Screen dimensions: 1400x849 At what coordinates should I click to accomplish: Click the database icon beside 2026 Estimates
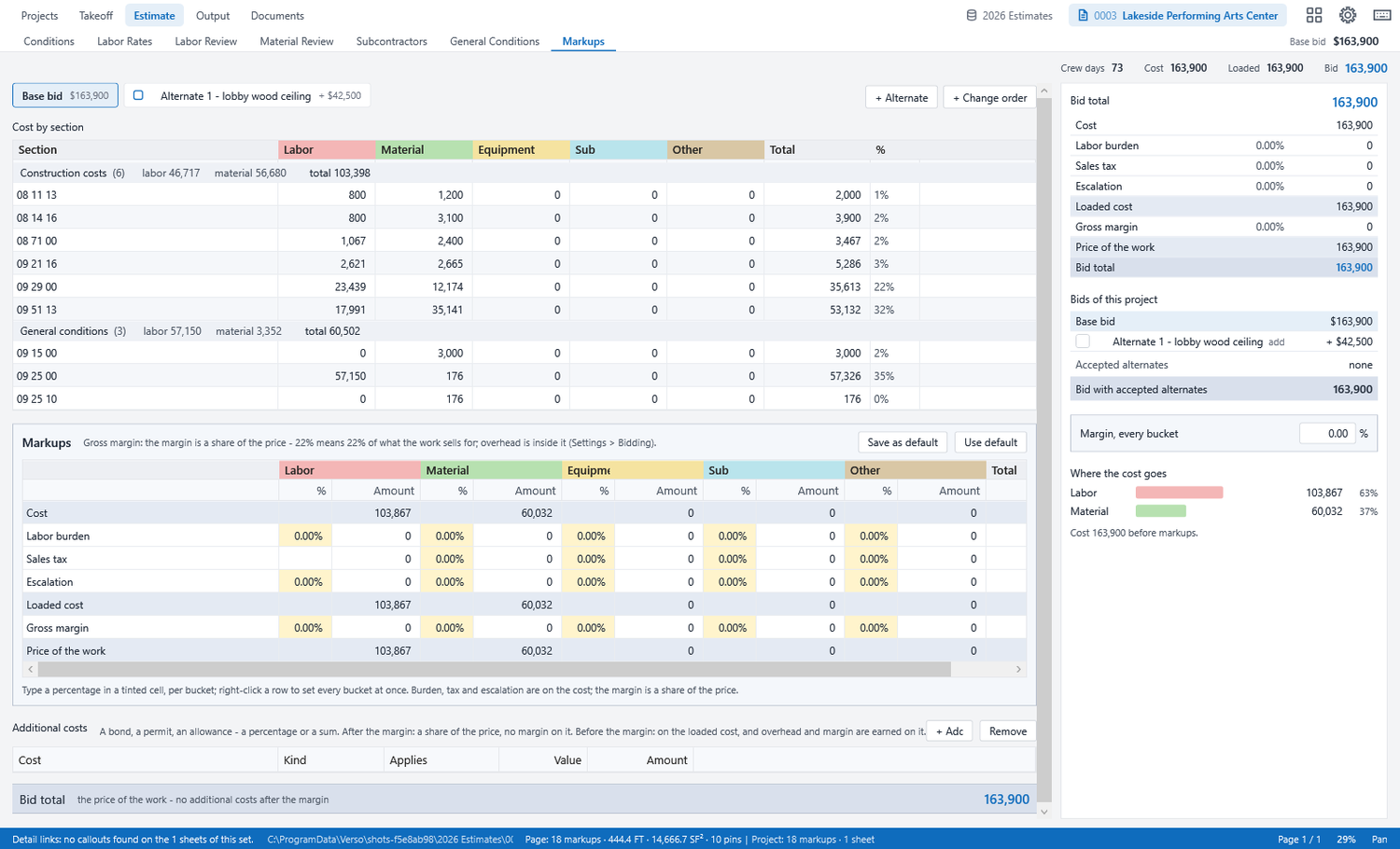pyautogui.click(x=972, y=16)
